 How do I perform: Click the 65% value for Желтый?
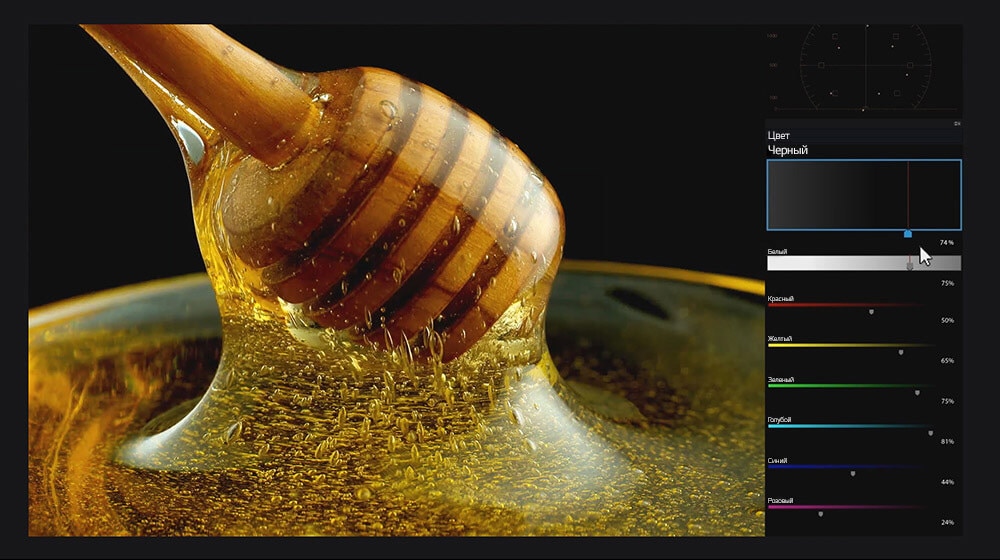pyautogui.click(x=947, y=361)
